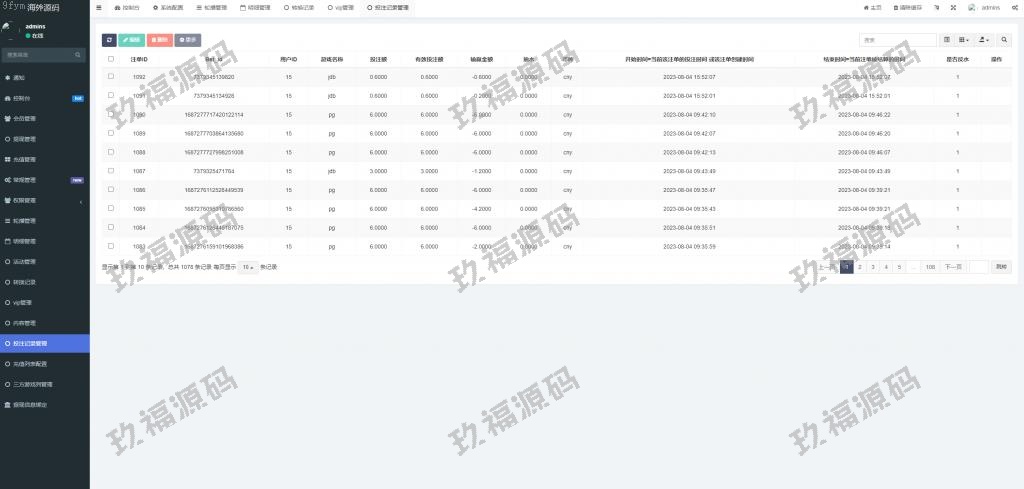Open the settings gears icon at top right

(1015, 7)
